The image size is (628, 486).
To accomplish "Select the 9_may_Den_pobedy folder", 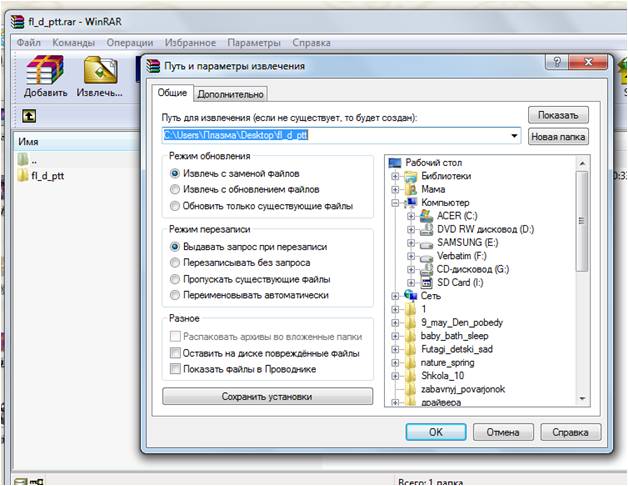I will (462, 323).
